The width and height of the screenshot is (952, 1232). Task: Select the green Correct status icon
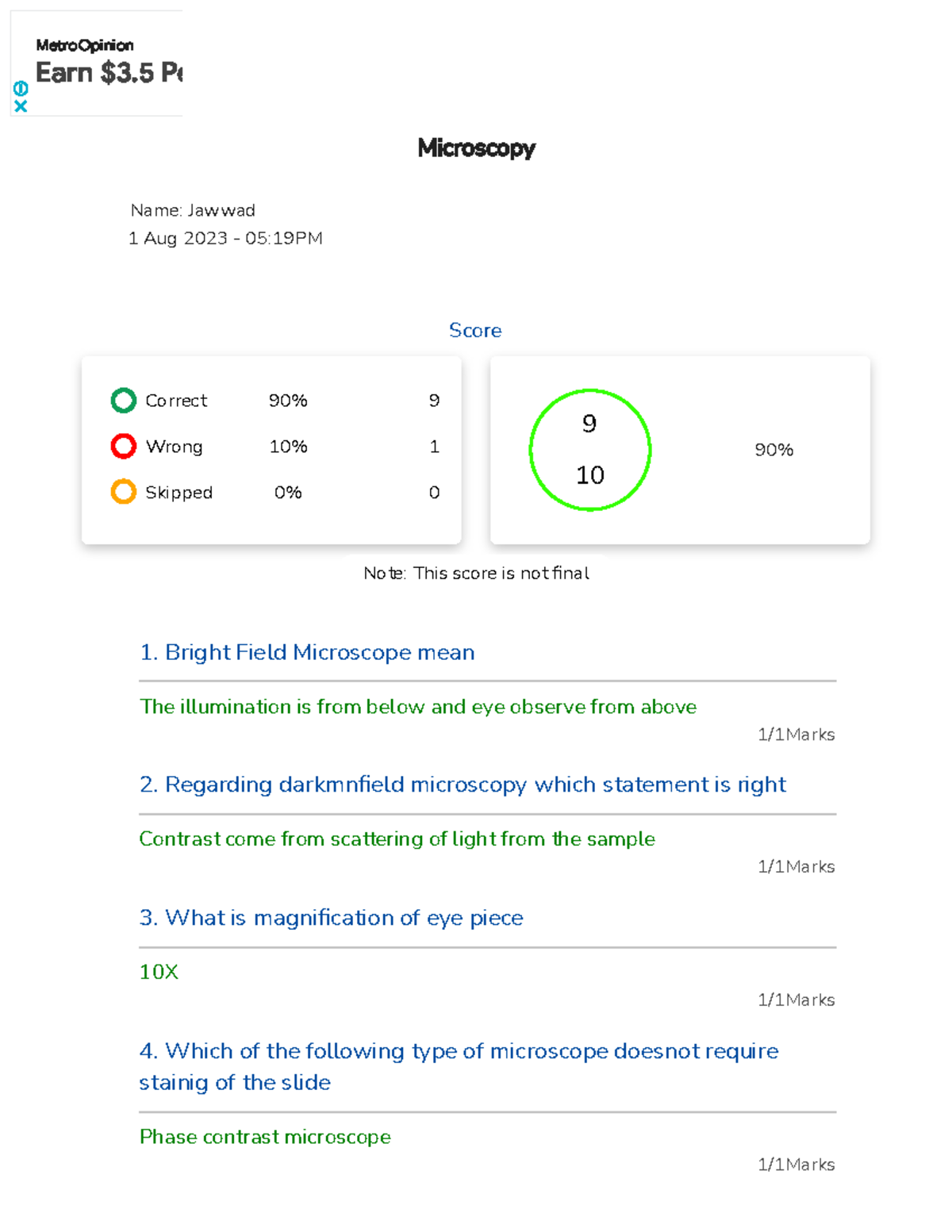click(x=124, y=400)
